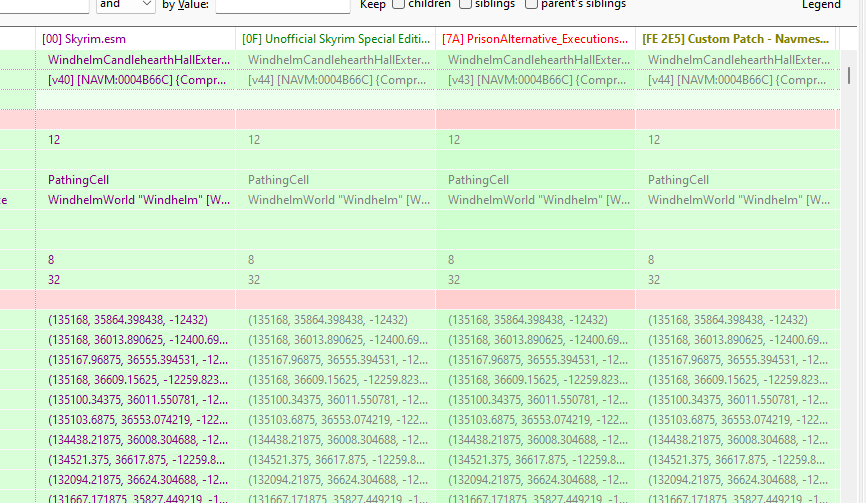This screenshot has height=503, width=866.
Task: Focus the by Value input field
Action: 283,5
